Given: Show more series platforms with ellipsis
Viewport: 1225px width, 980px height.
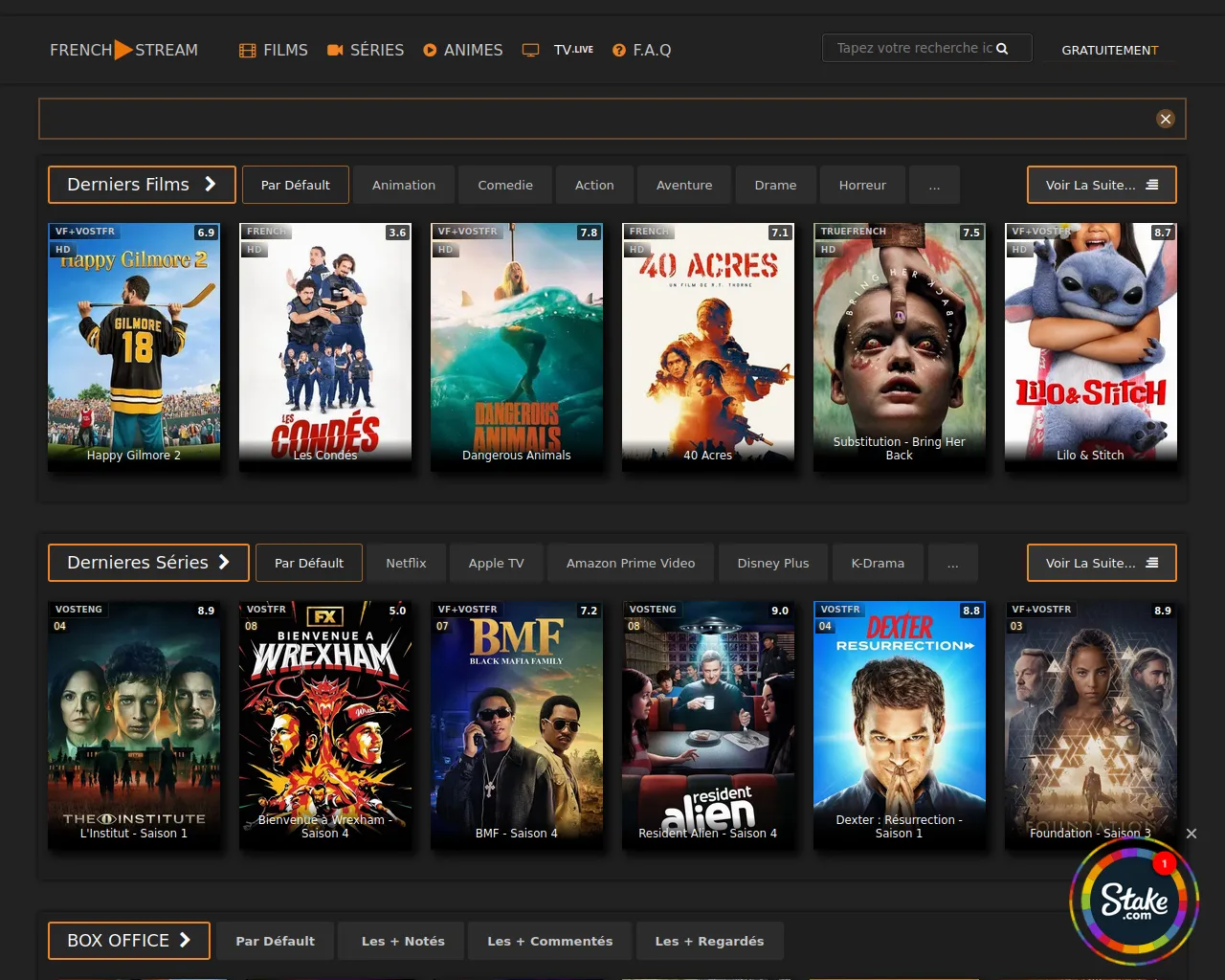Looking at the screenshot, I should coord(952,563).
